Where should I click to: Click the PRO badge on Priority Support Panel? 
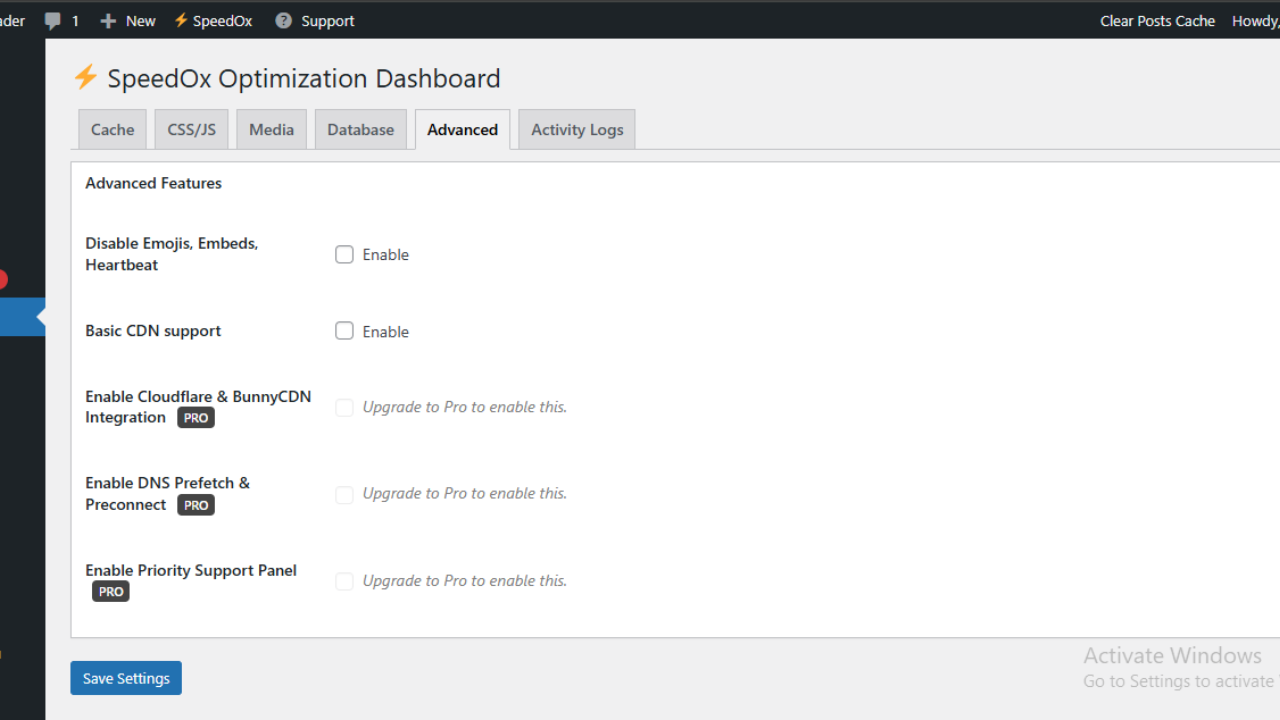click(111, 592)
